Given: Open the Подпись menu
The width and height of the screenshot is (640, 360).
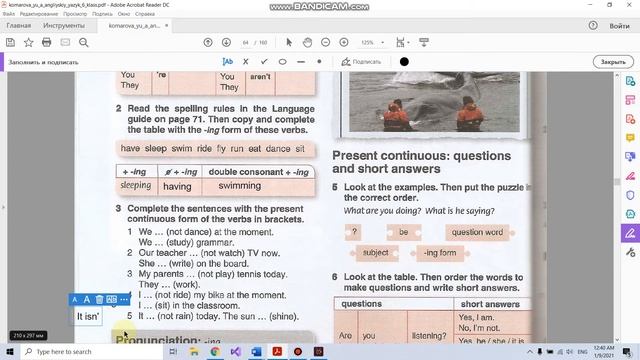Looking at the screenshot, I should pyautogui.click(x=102, y=14).
